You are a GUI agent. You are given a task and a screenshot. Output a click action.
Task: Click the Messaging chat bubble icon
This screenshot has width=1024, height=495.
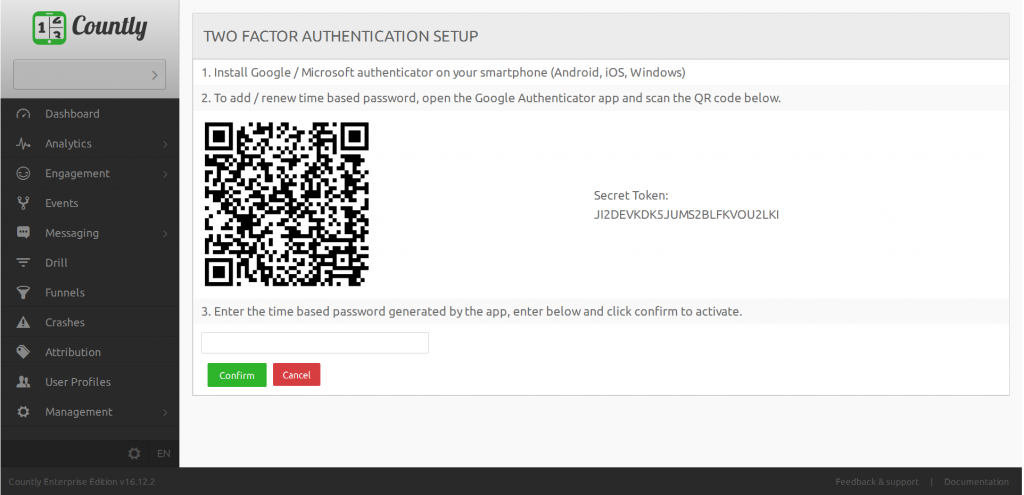(x=24, y=233)
